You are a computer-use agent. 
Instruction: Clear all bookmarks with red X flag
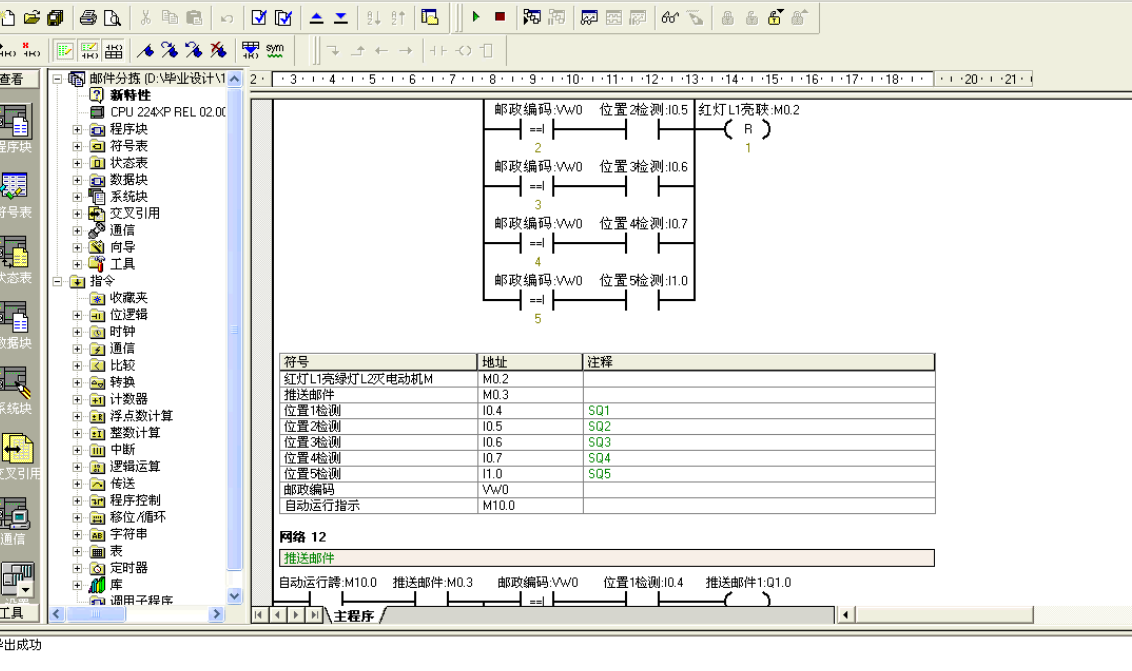point(218,51)
